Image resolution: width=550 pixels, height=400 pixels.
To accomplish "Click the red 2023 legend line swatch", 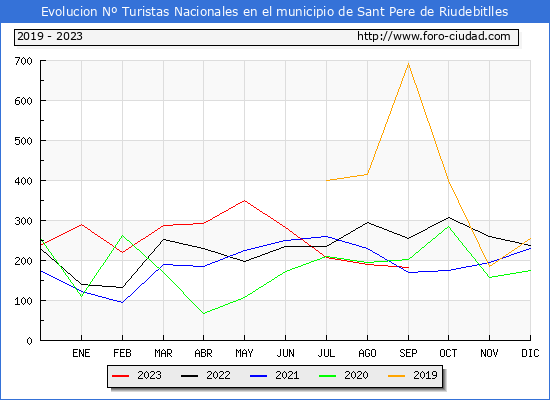I will click(120, 376).
